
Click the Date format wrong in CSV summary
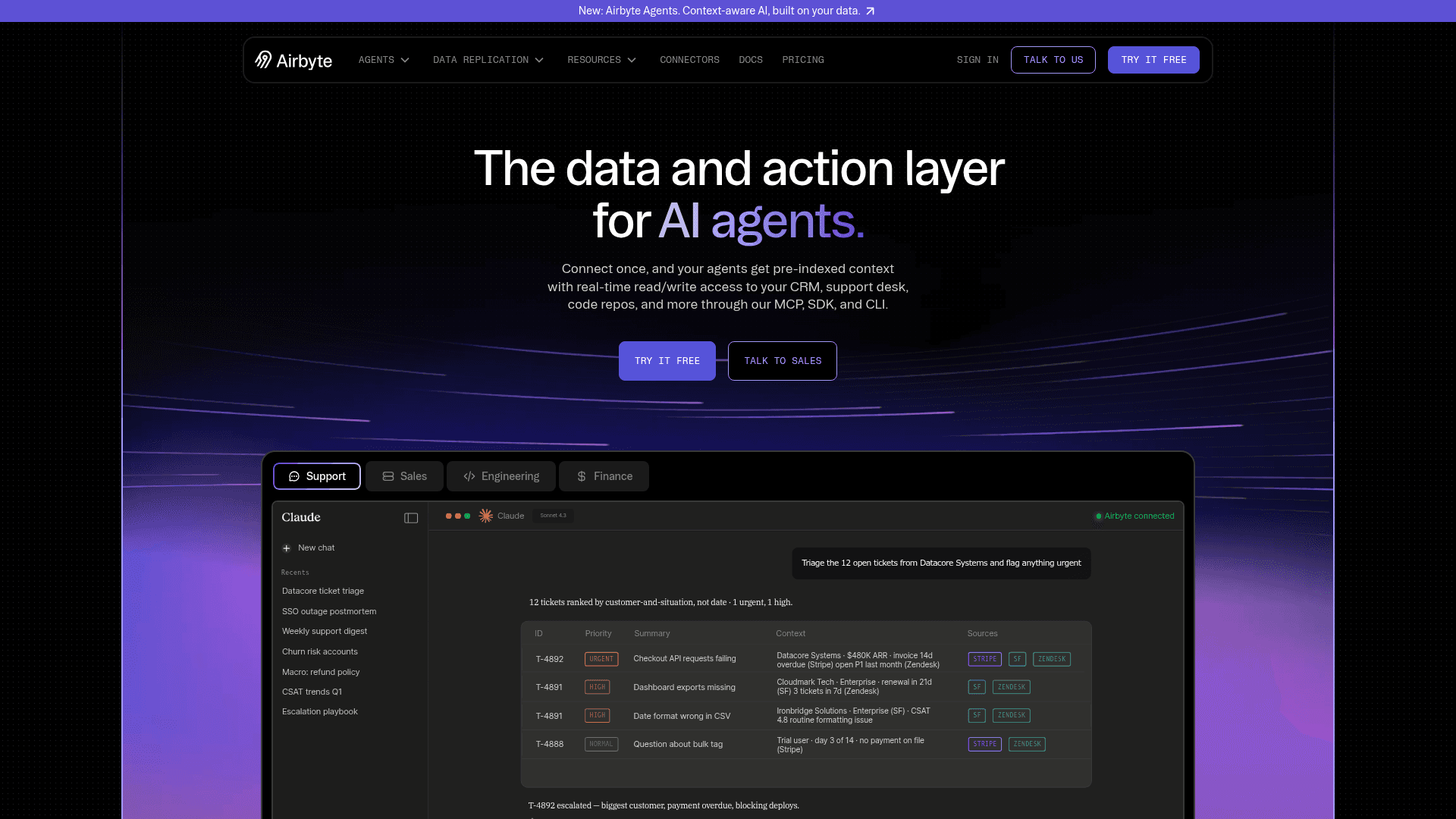pos(682,717)
